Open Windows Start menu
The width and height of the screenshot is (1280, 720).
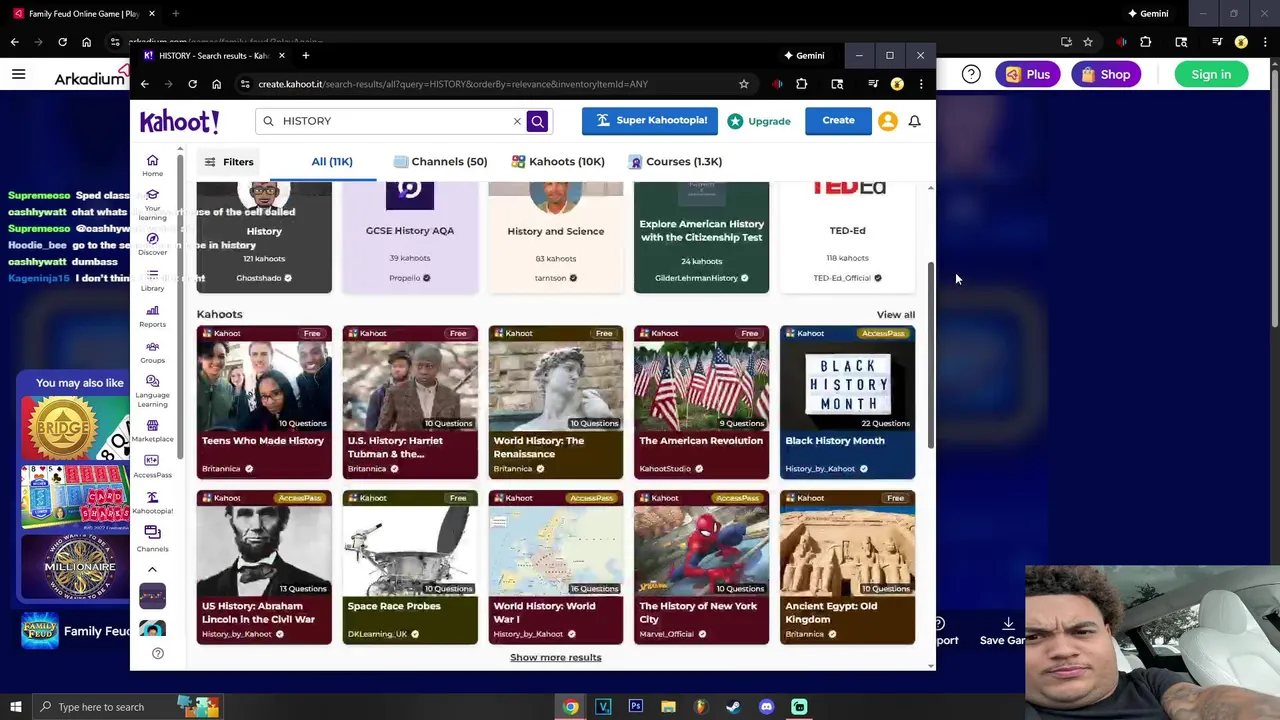tap(15, 707)
